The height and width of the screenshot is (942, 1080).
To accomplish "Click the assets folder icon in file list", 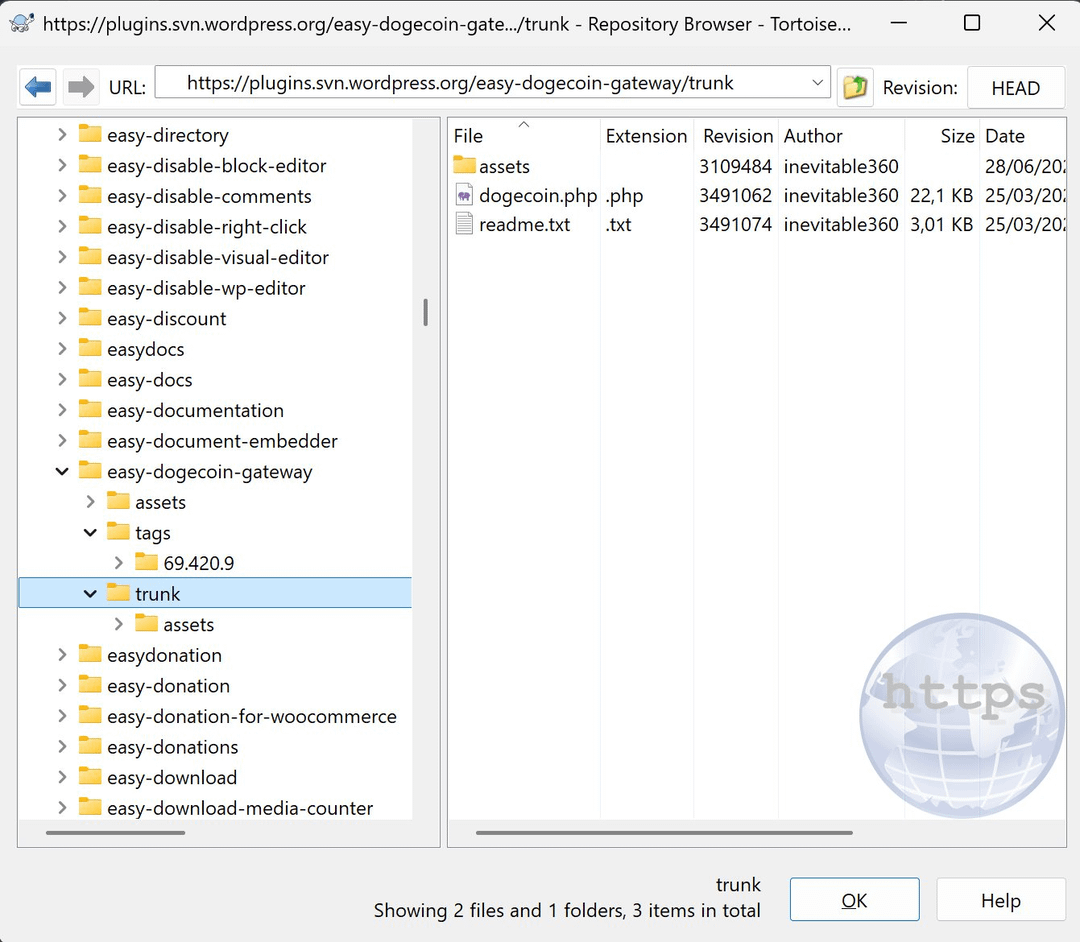I will 464,167.
